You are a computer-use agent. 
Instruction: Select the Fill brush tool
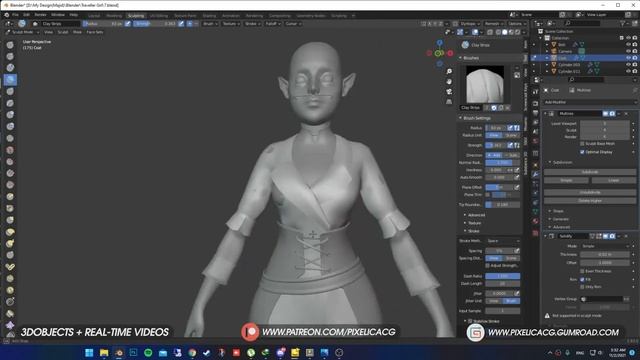point(10,173)
